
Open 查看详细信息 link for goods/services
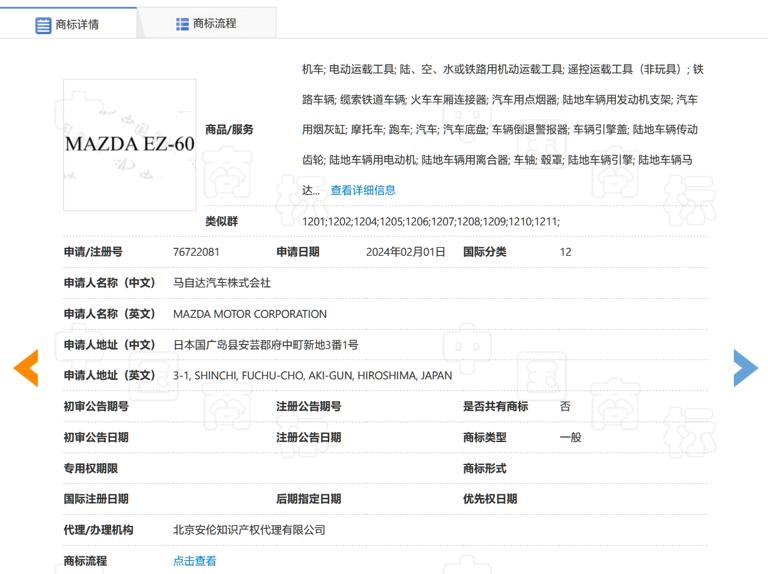click(x=363, y=190)
